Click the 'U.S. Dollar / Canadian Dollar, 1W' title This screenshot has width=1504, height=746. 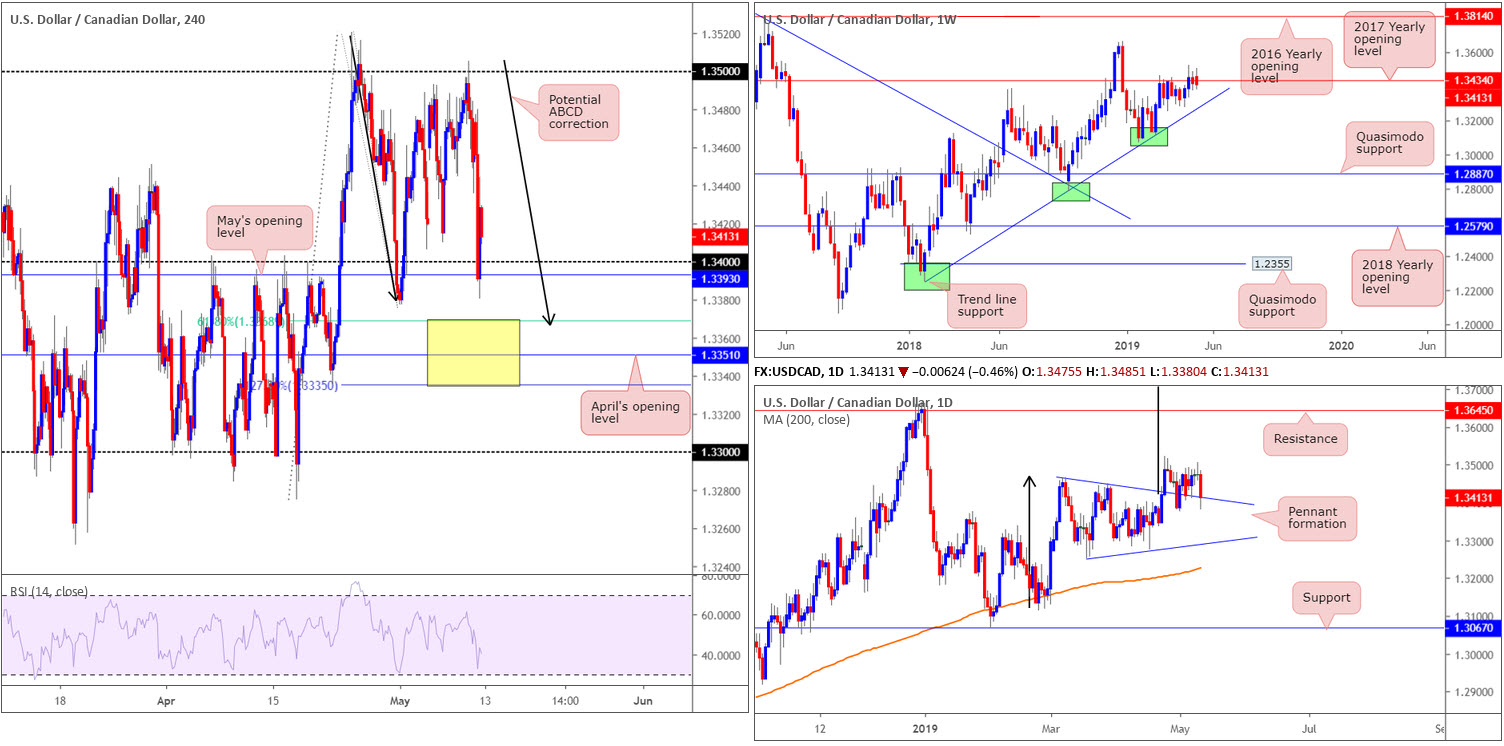(x=862, y=19)
